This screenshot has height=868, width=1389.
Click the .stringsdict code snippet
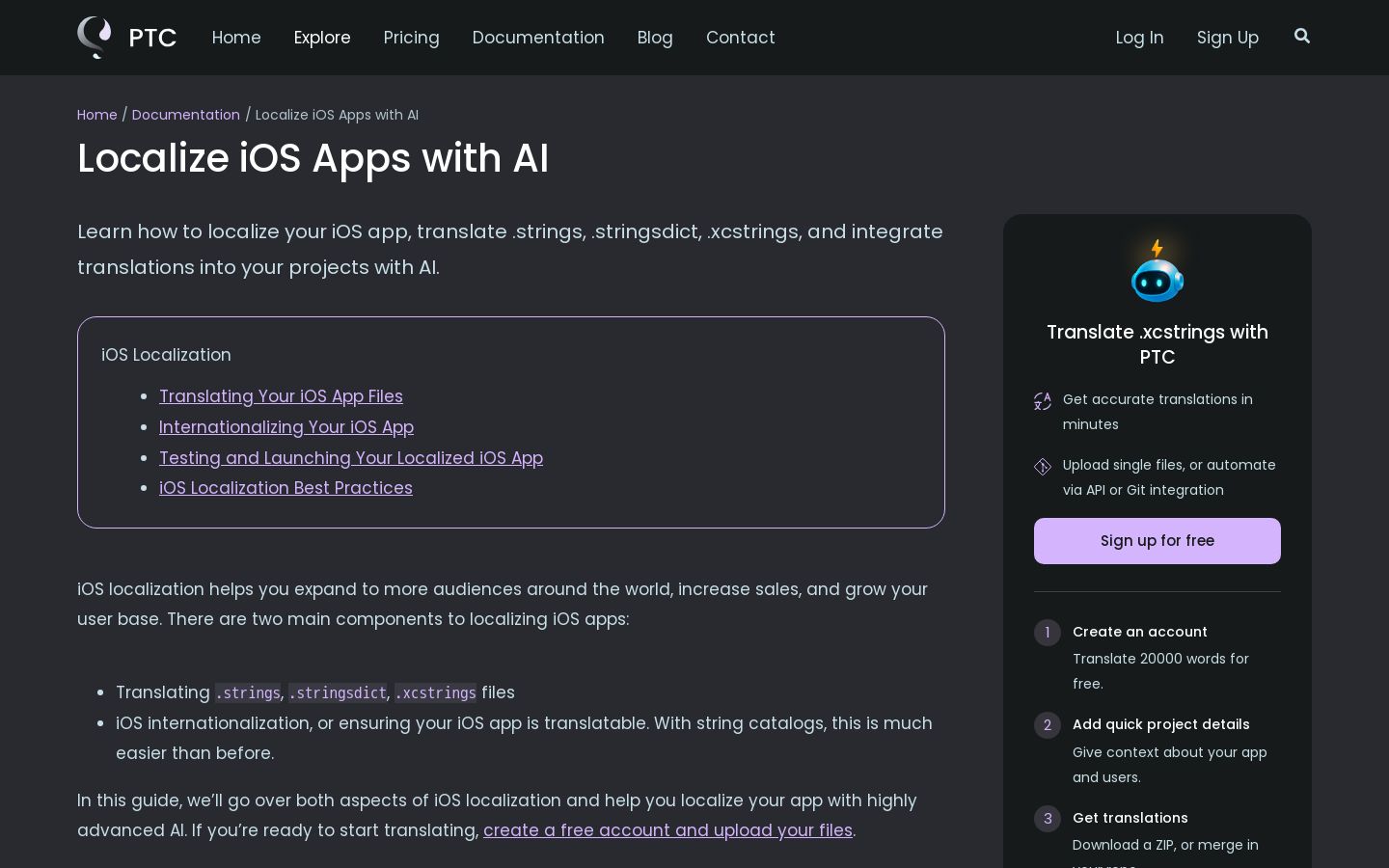(x=338, y=693)
